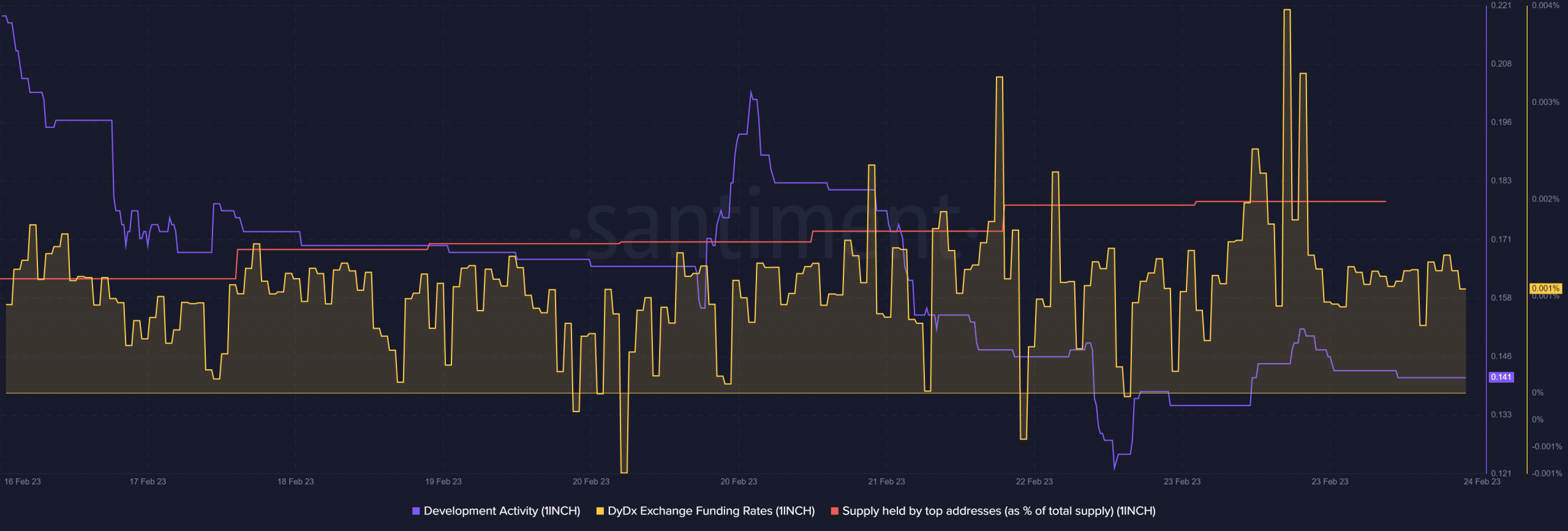The image size is (1568, 531).
Task: Toggle Supply held by top addresses label
Action: [998, 511]
